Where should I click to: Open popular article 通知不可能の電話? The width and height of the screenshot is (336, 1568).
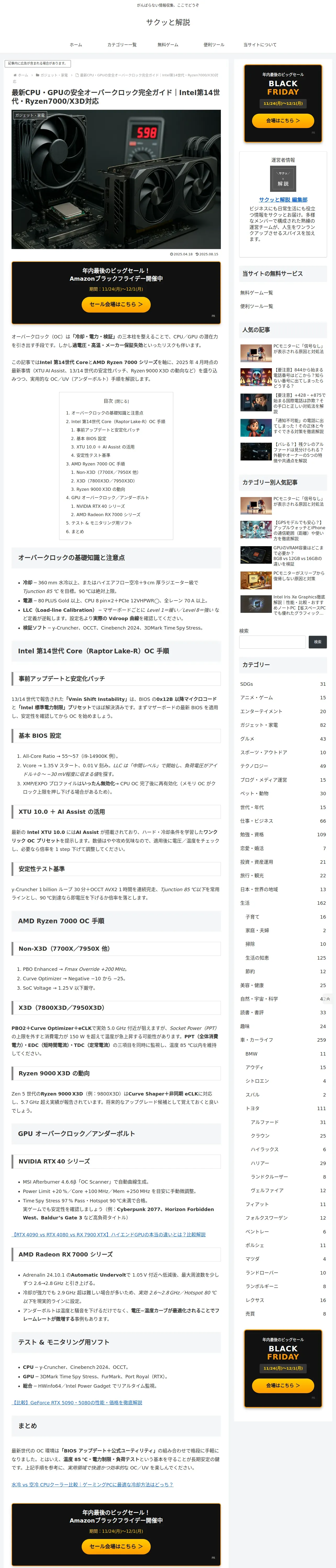283,428
